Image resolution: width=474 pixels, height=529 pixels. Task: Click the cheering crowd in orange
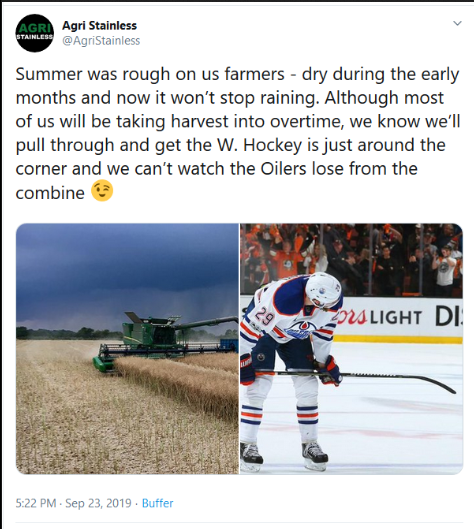tap(351, 260)
